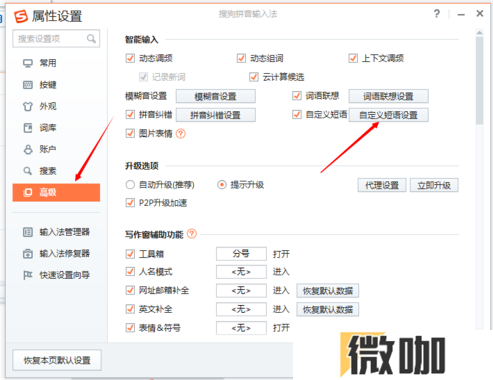Click the shirt icon beside 外观
This screenshot has height=380, width=493.
coord(28,106)
